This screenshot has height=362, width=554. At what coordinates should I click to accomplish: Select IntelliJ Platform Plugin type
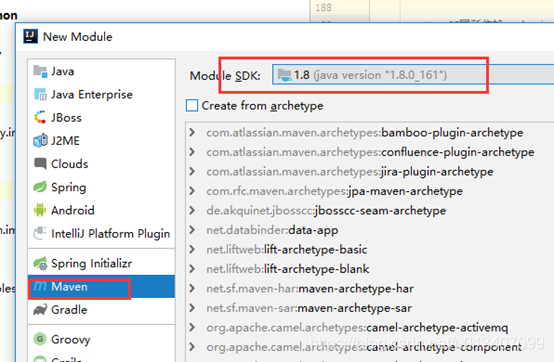101,233
